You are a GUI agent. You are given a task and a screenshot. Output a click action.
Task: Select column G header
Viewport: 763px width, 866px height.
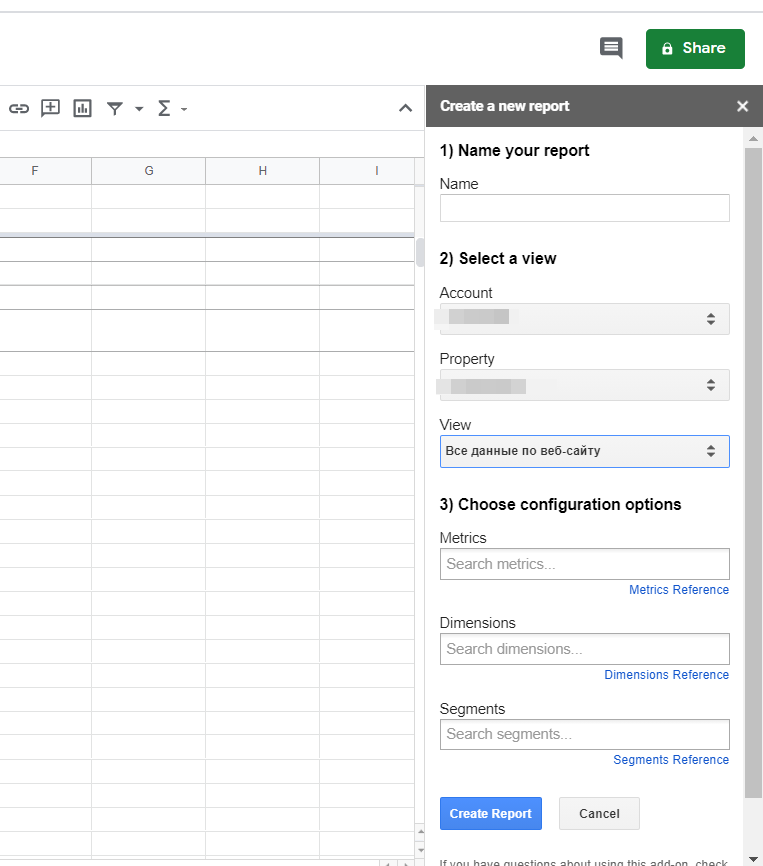coord(149,171)
